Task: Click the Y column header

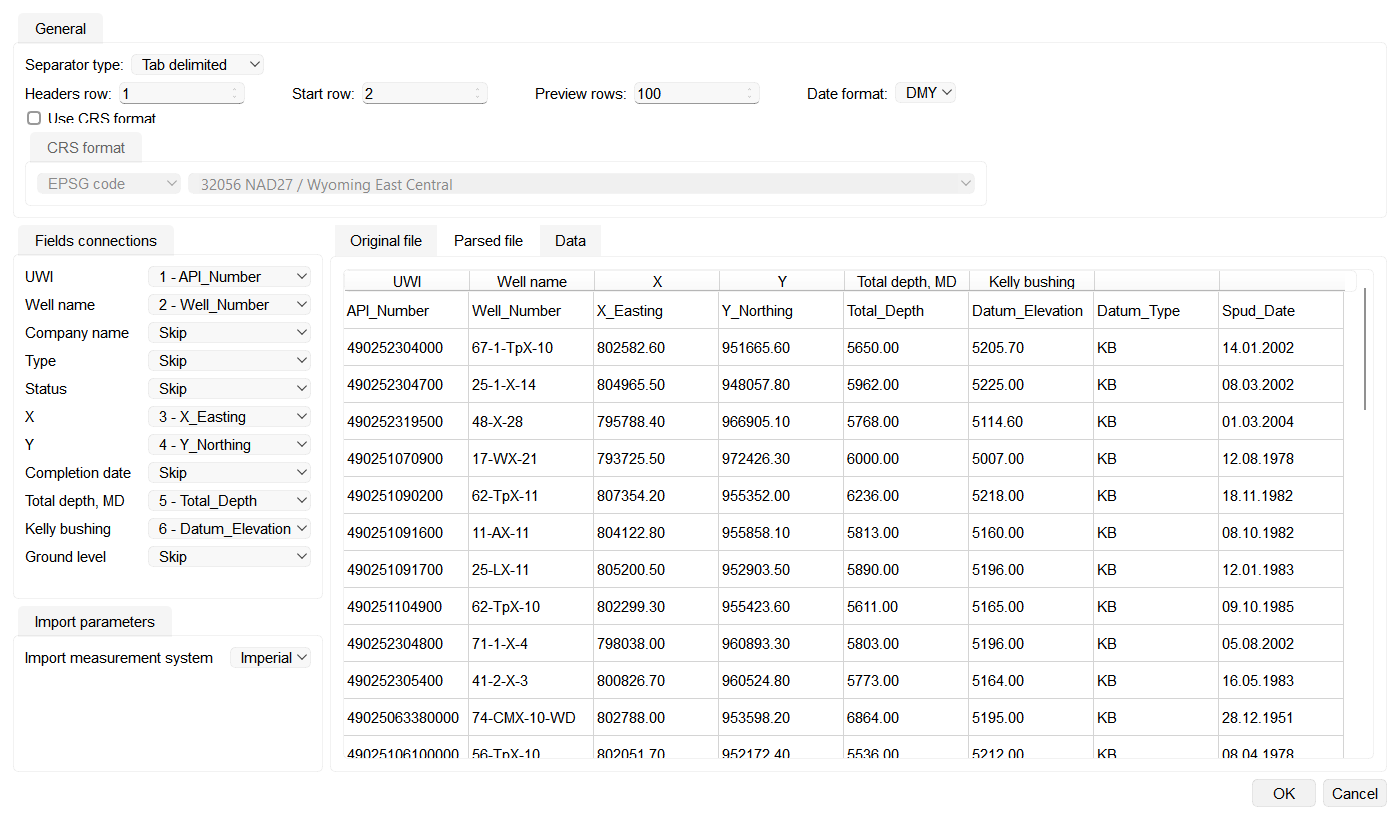Action: [x=782, y=281]
